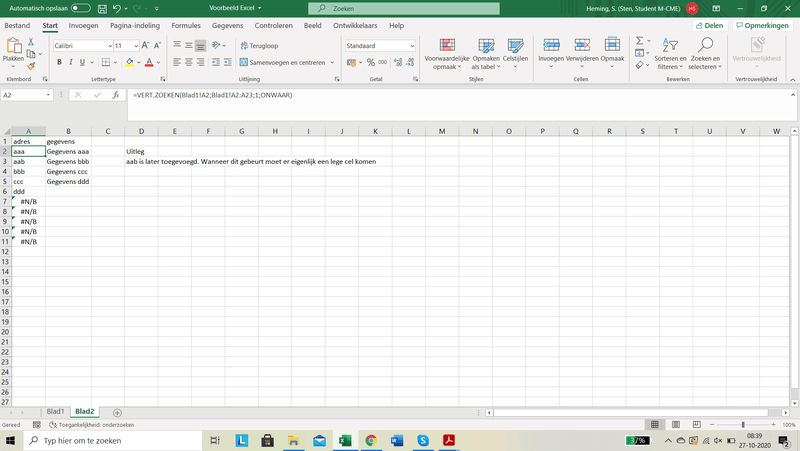Expand the Standaard number format dropdown
The height and width of the screenshot is (451, 800).
tap(412, 46)
